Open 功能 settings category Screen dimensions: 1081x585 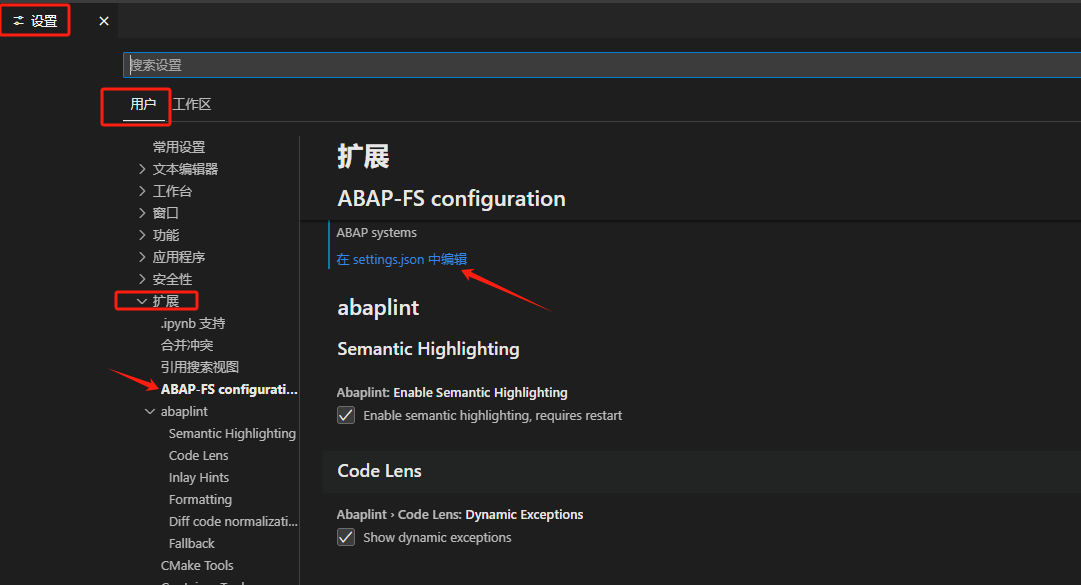click(165, 235)
